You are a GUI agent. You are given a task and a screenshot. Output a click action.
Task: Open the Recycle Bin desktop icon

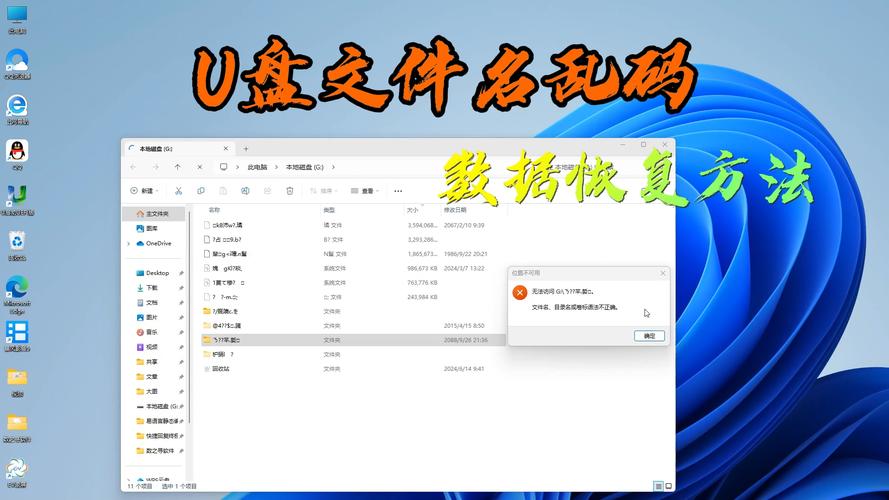[17, 245]
